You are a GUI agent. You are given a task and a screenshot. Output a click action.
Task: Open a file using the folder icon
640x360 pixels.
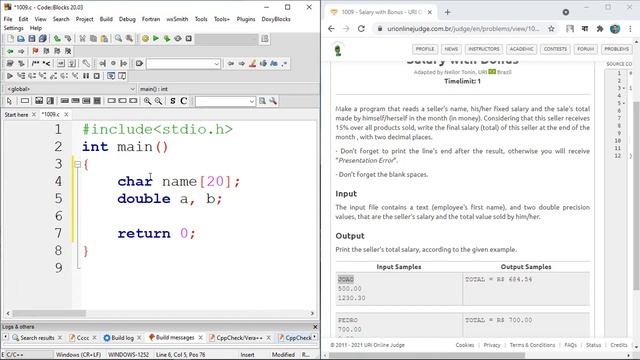pos(21,38)
